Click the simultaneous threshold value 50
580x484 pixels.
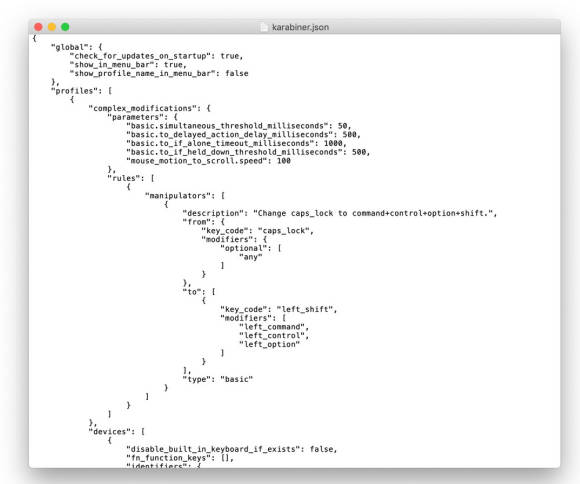click(342, 126)
